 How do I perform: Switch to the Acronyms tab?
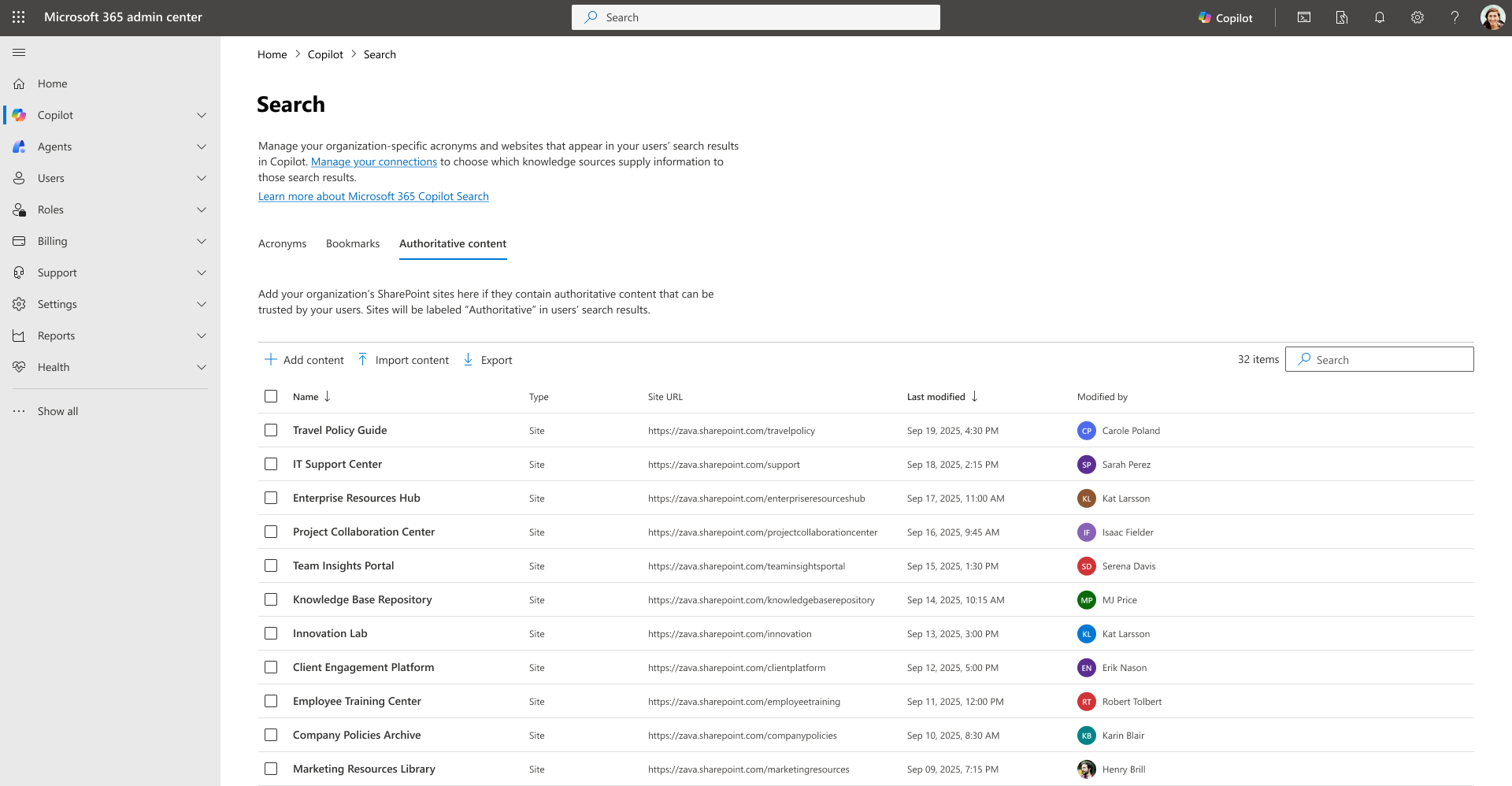coord(282,244)
